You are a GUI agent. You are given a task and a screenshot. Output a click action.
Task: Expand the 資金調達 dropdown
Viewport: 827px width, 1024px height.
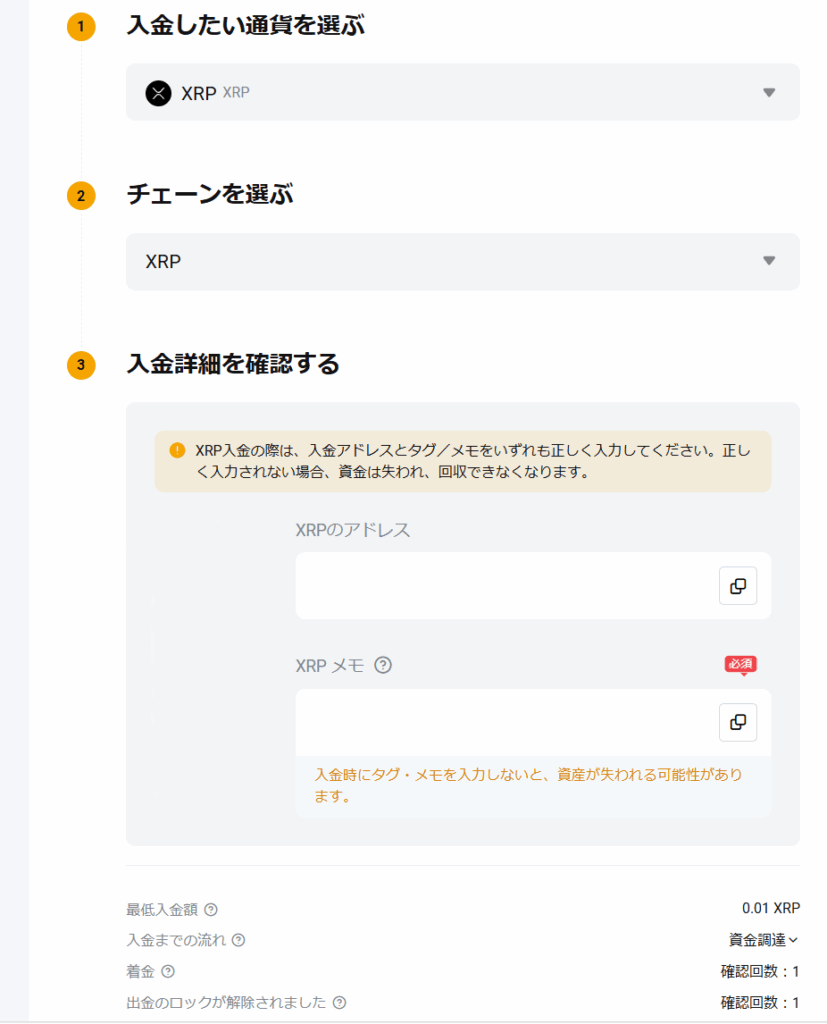(x=764, y=940)
